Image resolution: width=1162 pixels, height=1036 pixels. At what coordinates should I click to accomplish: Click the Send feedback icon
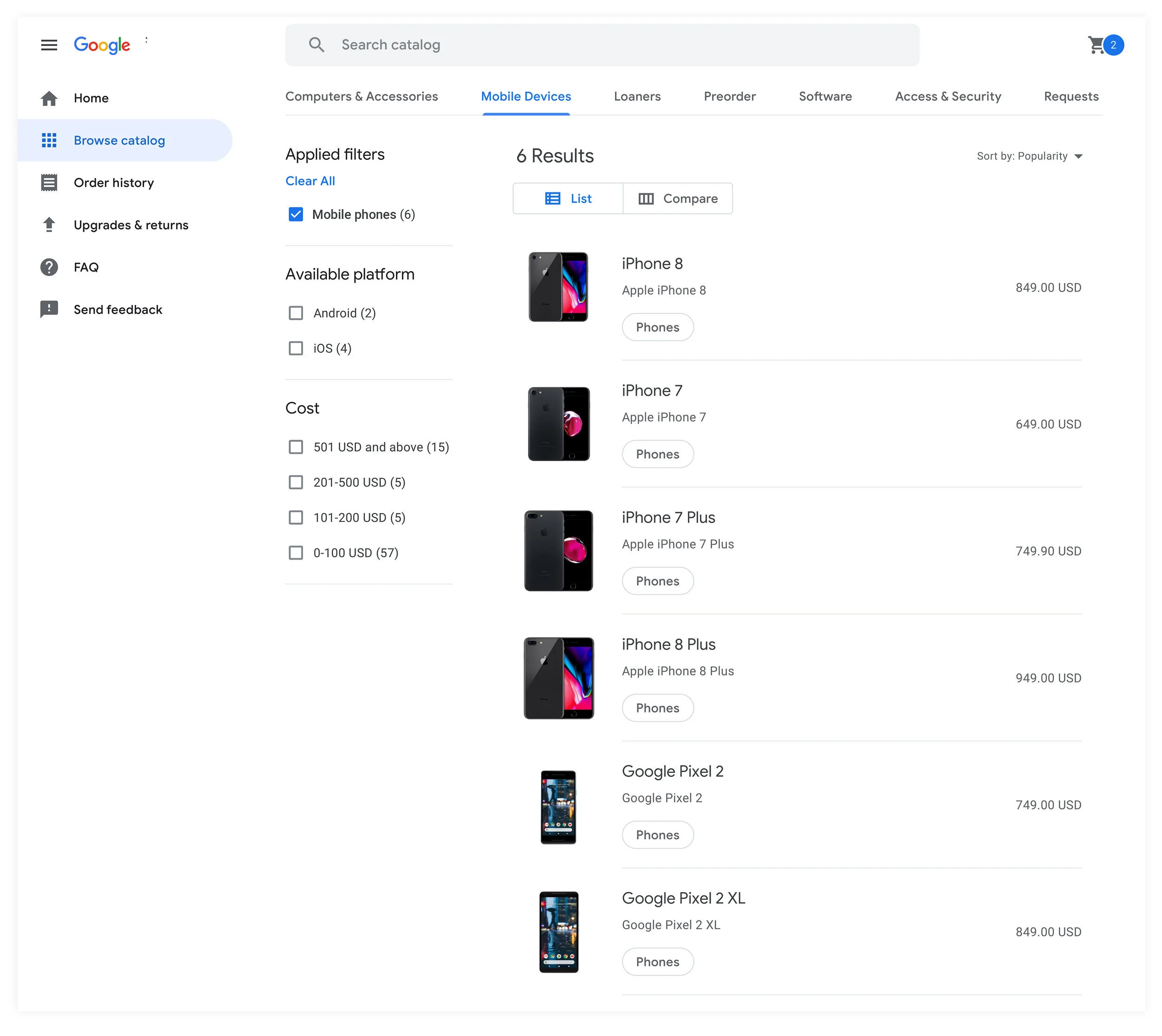[x=49, y=310]
